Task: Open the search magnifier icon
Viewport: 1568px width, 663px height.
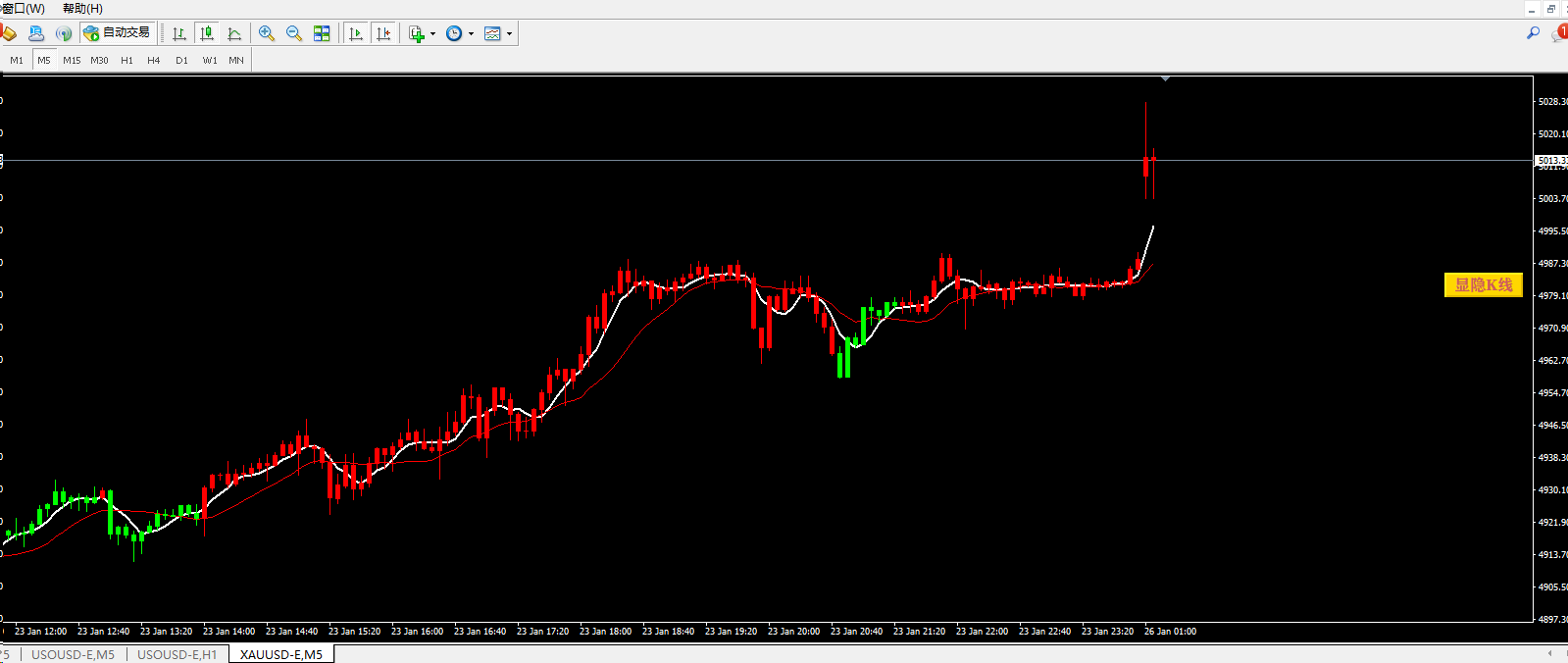Action: 1533,33
